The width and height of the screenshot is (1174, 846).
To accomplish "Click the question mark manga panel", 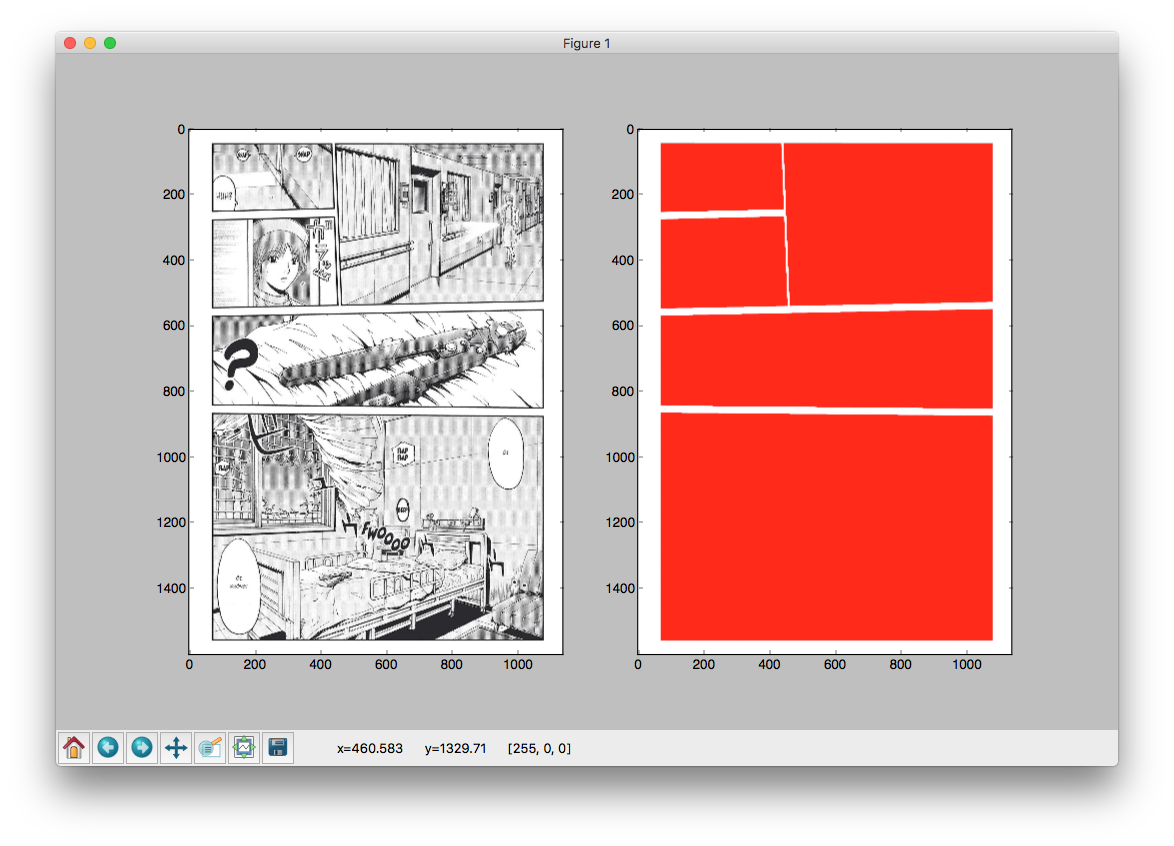I will pyautogui.click(x=377, y=359).
